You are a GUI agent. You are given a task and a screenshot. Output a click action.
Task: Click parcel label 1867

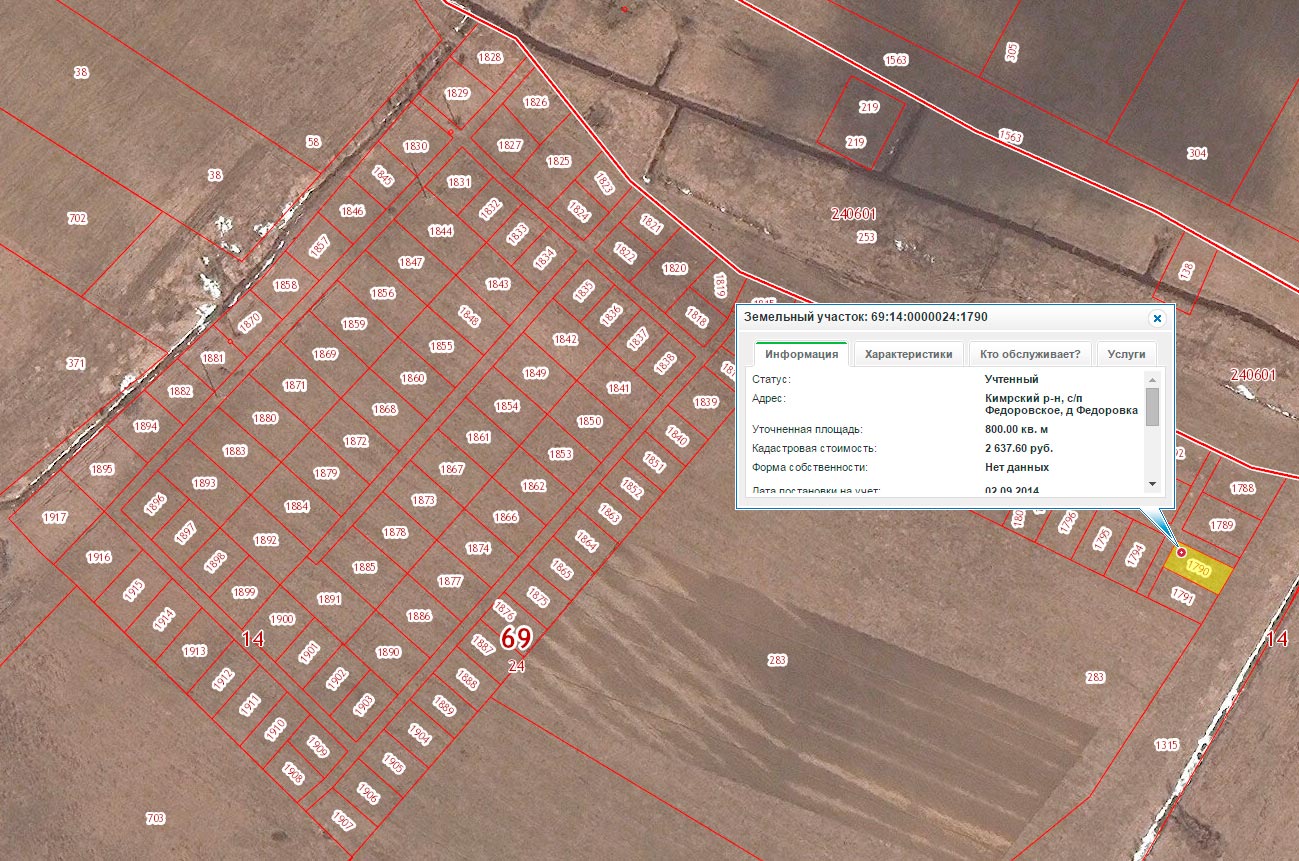click(x=452, y=469)
